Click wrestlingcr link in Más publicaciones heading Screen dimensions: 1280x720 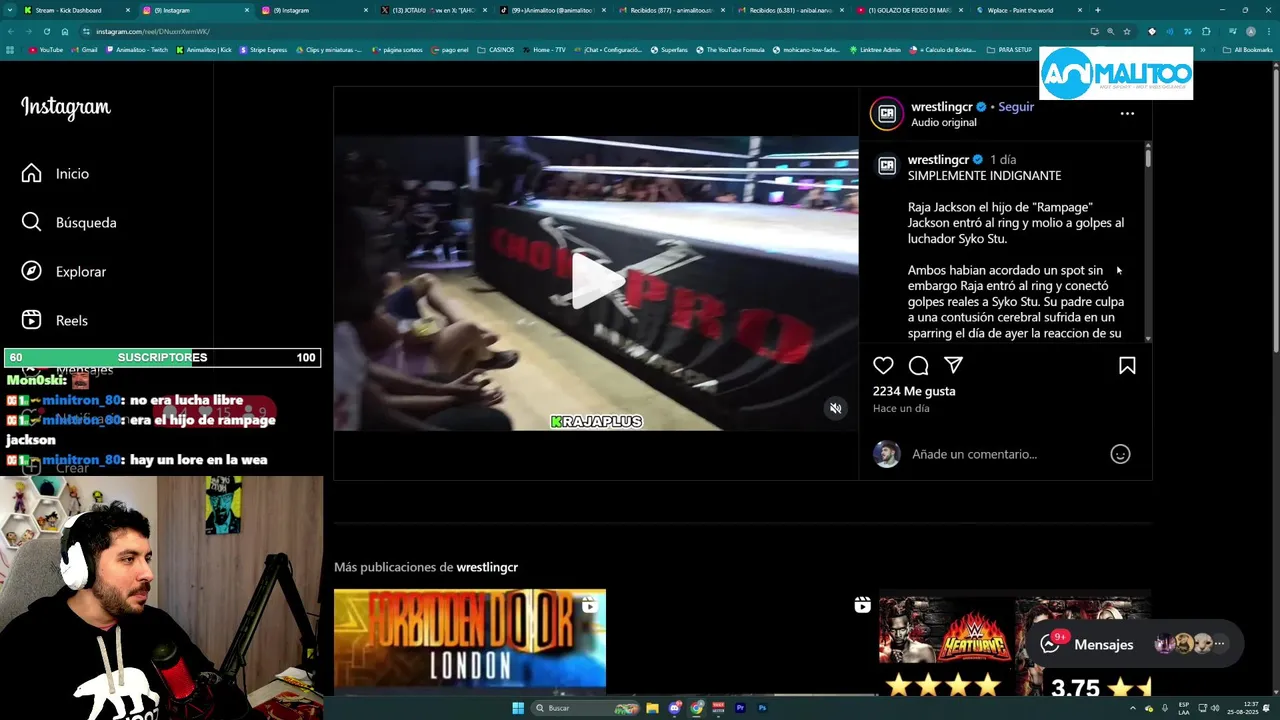487,567
